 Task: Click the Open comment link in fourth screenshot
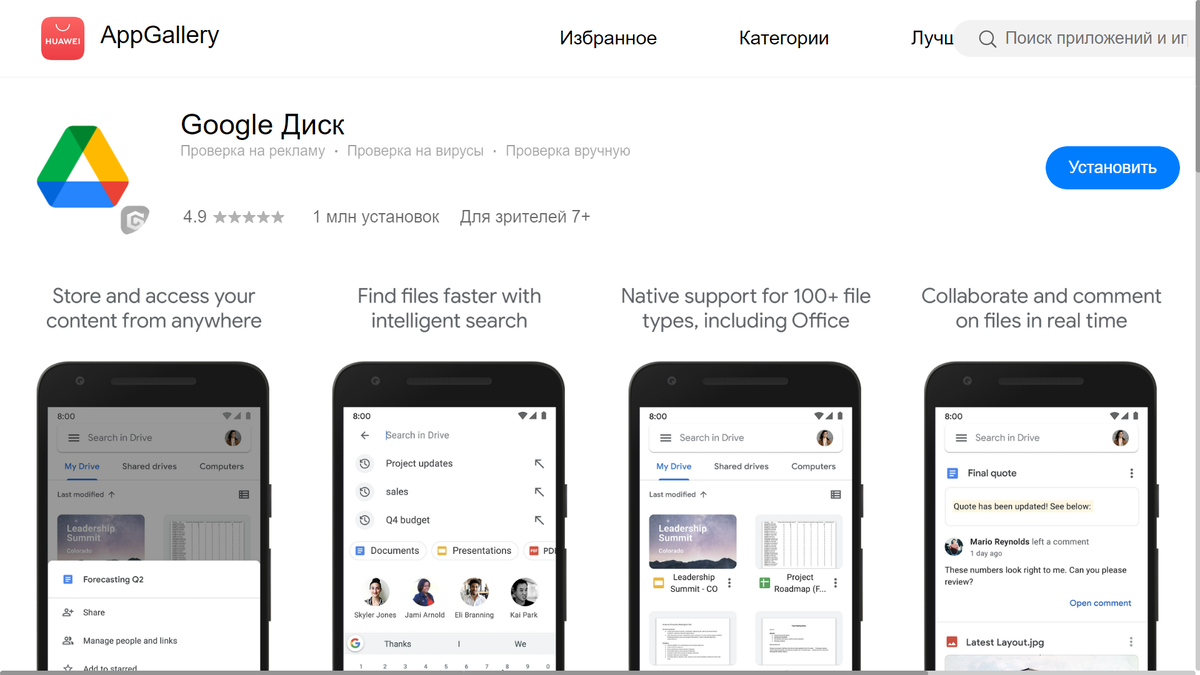coord(1100,603)
